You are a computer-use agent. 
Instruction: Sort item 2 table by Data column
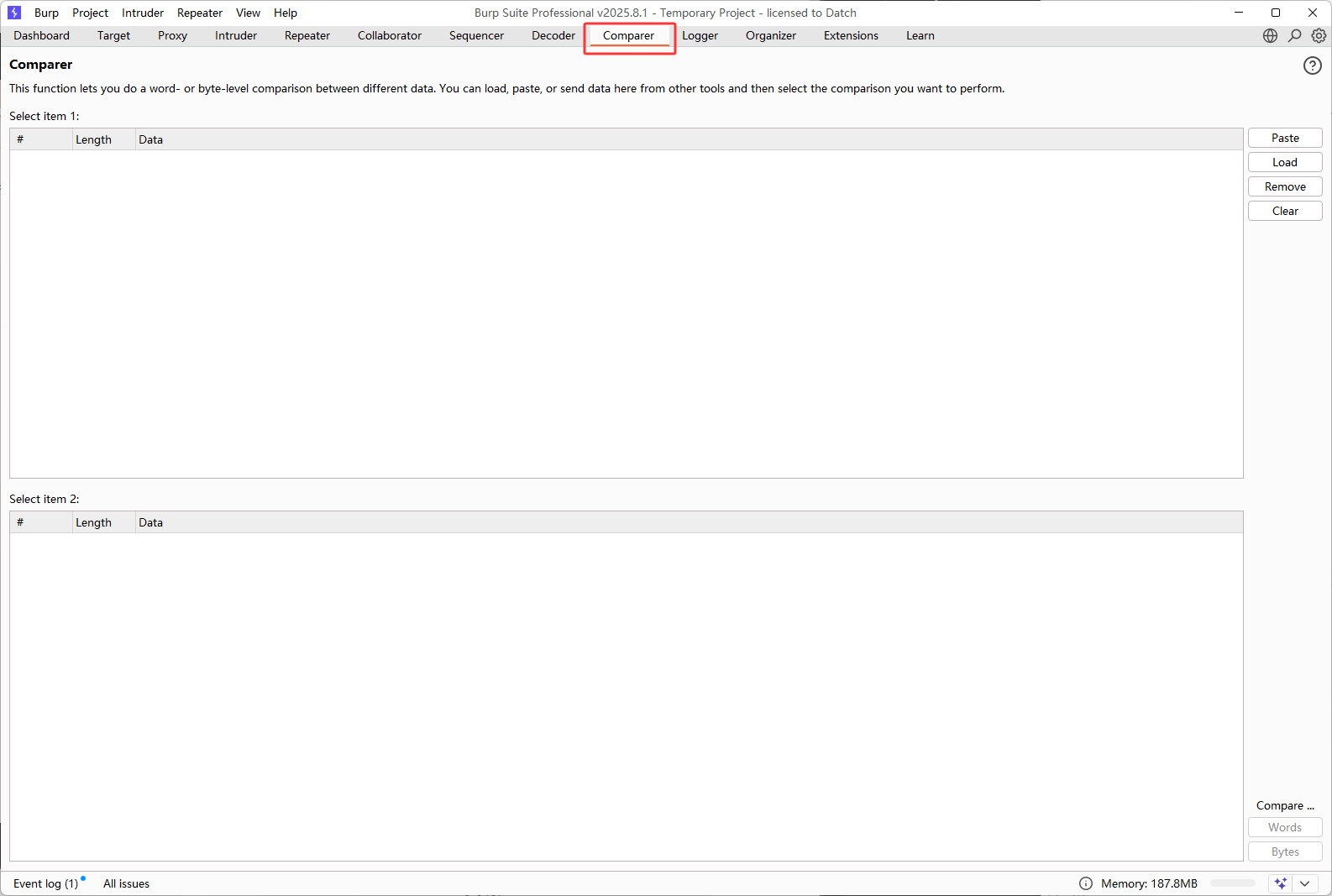click(x=689, y=522)
